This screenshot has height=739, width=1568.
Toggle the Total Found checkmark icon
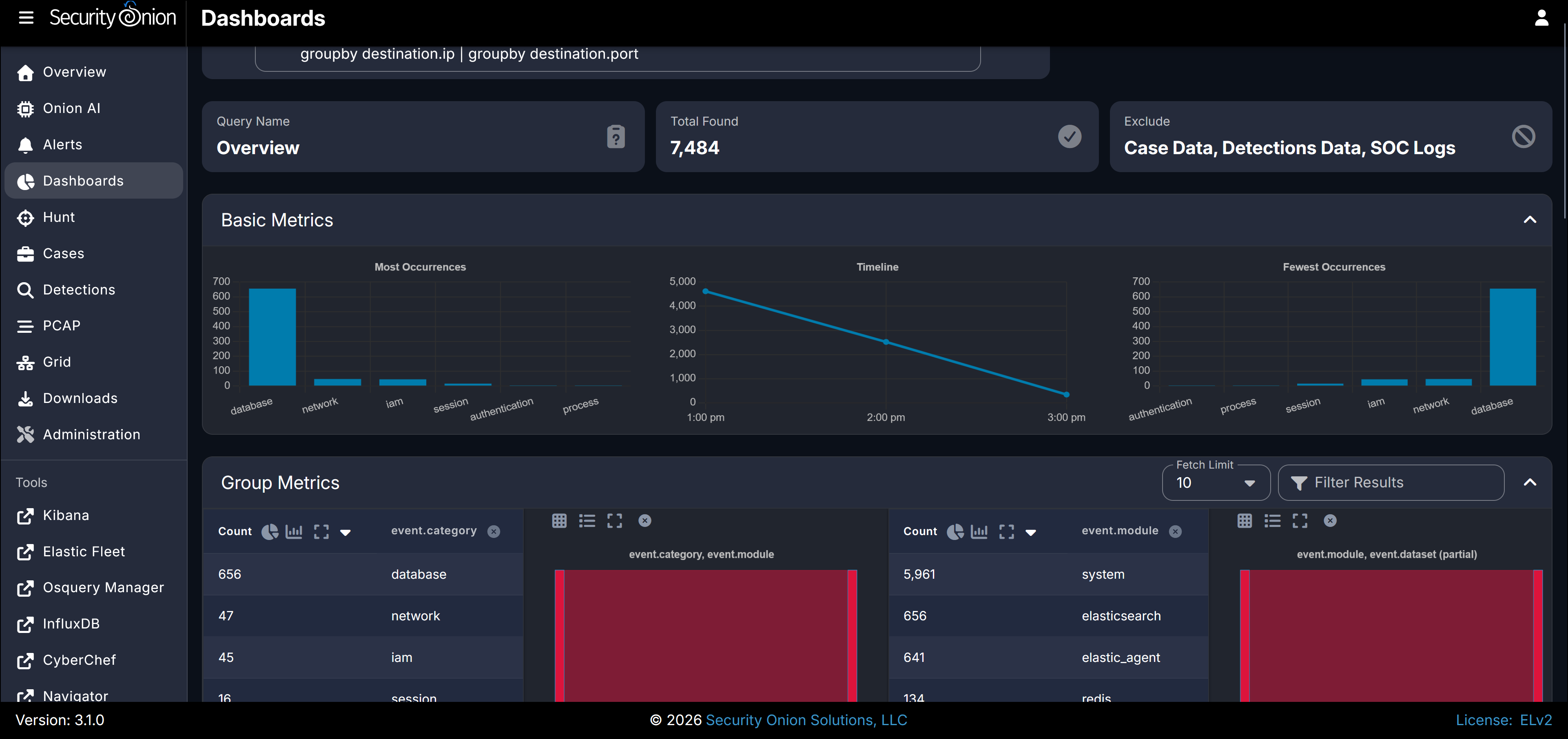[1070, 136]
